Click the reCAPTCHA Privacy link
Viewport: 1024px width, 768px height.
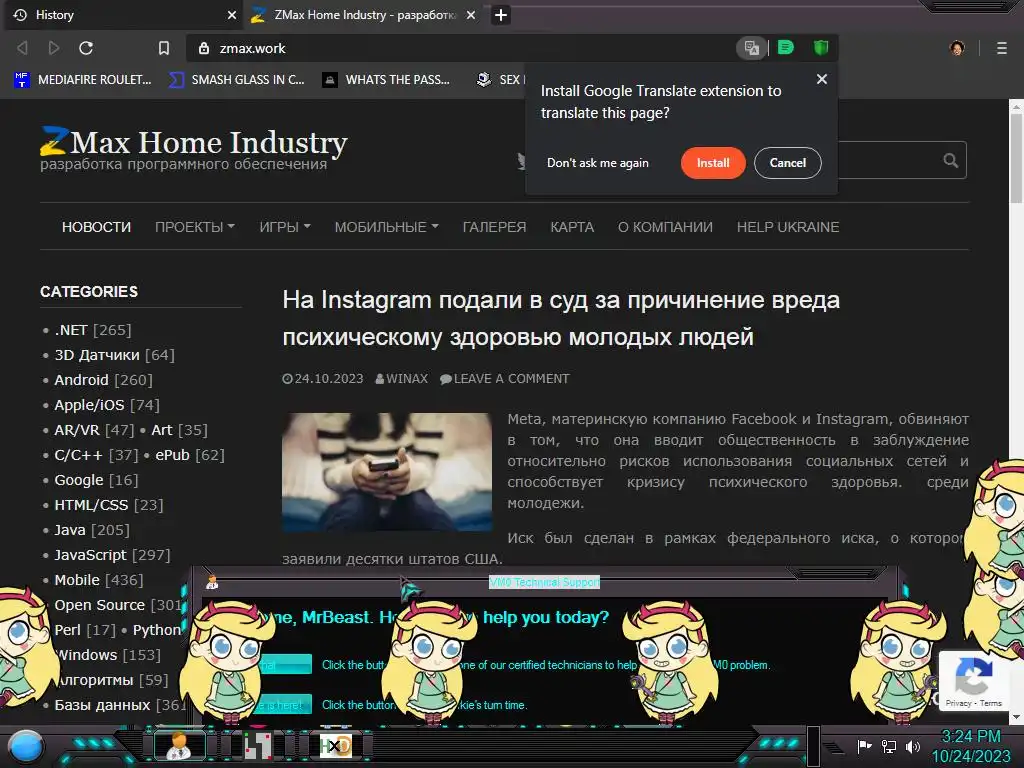[x=958, y=703]
